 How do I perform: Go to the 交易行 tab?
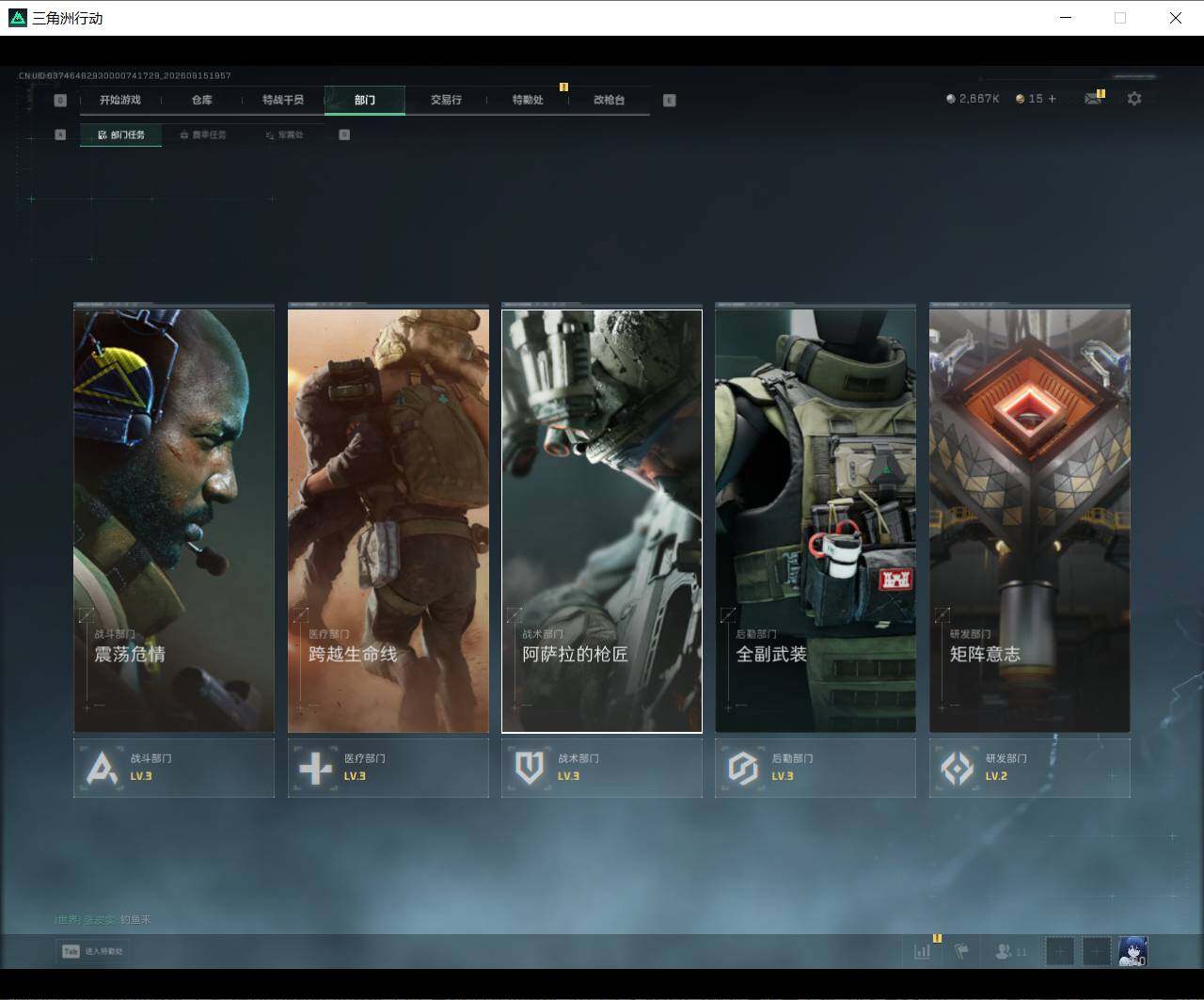point(446,100)
